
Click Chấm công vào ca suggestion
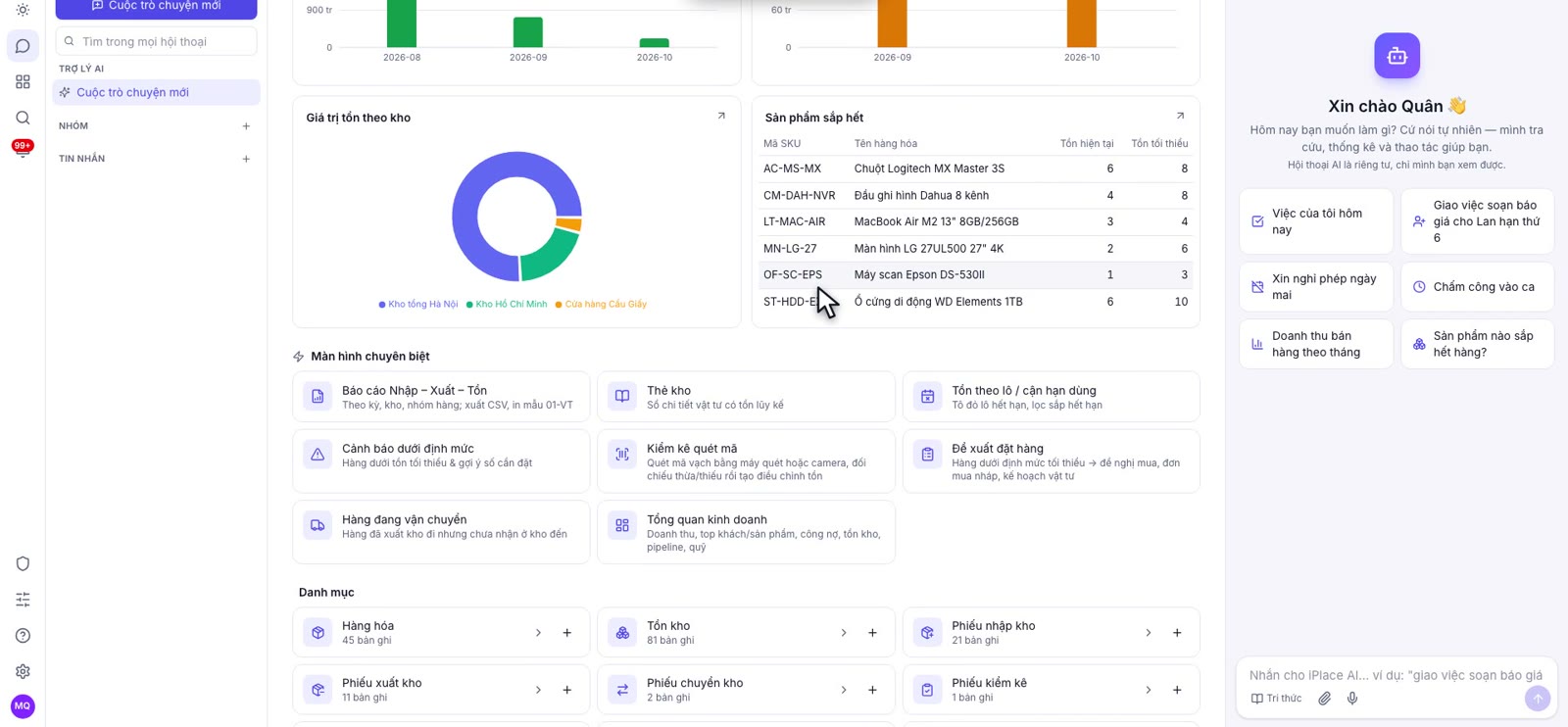(1478, 287)
